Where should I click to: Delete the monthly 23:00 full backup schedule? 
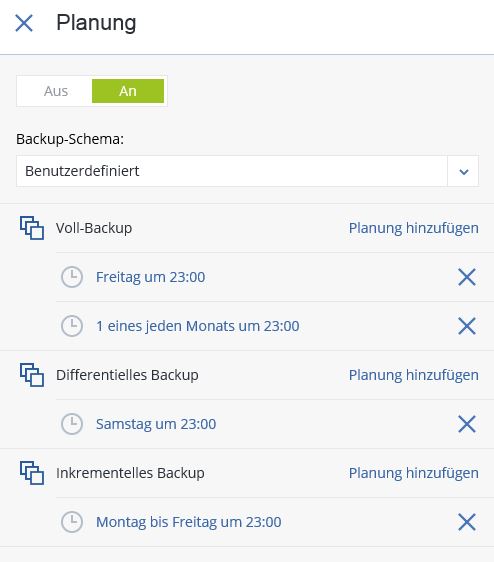[467, 326]
